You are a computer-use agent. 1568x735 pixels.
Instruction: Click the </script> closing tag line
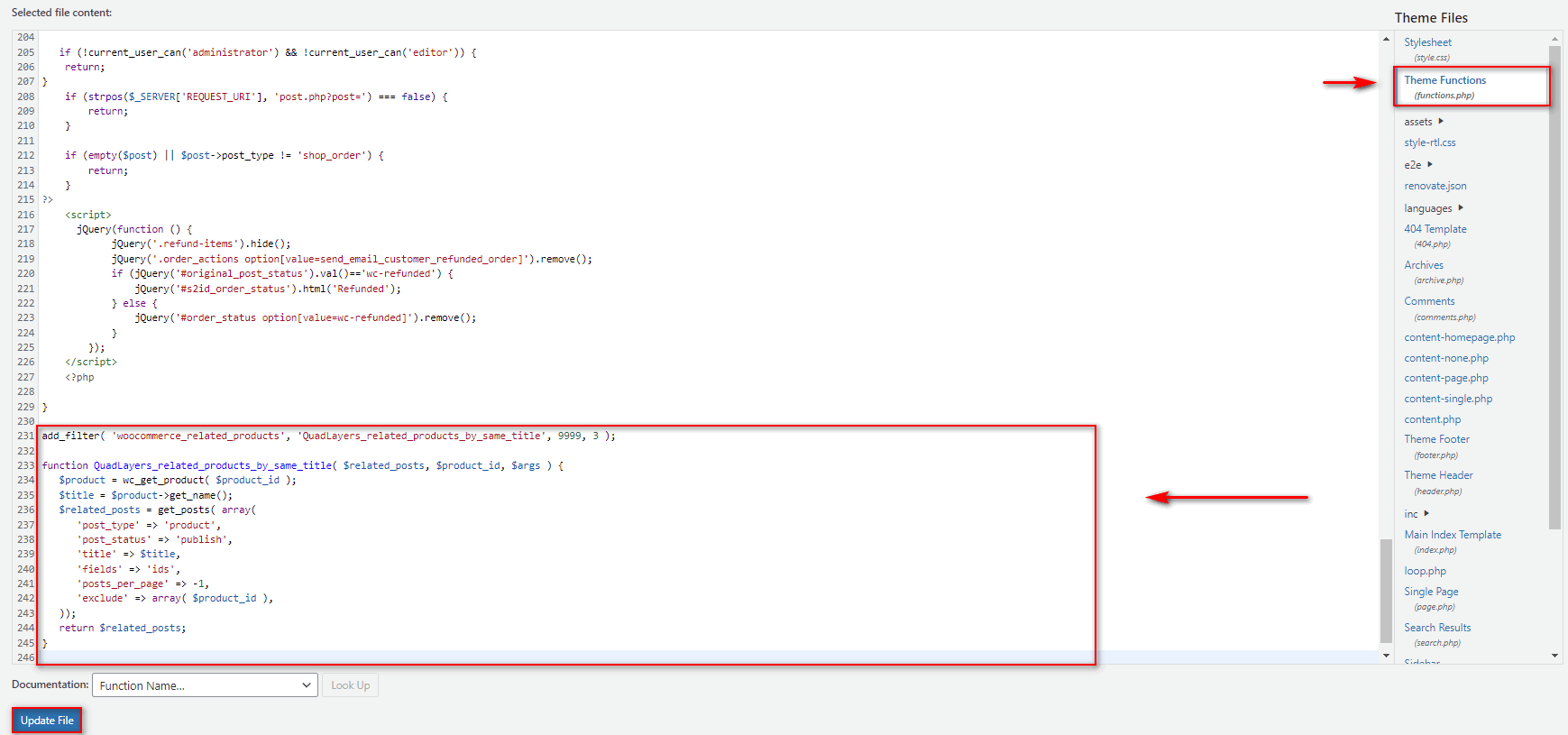pos(90,362)
